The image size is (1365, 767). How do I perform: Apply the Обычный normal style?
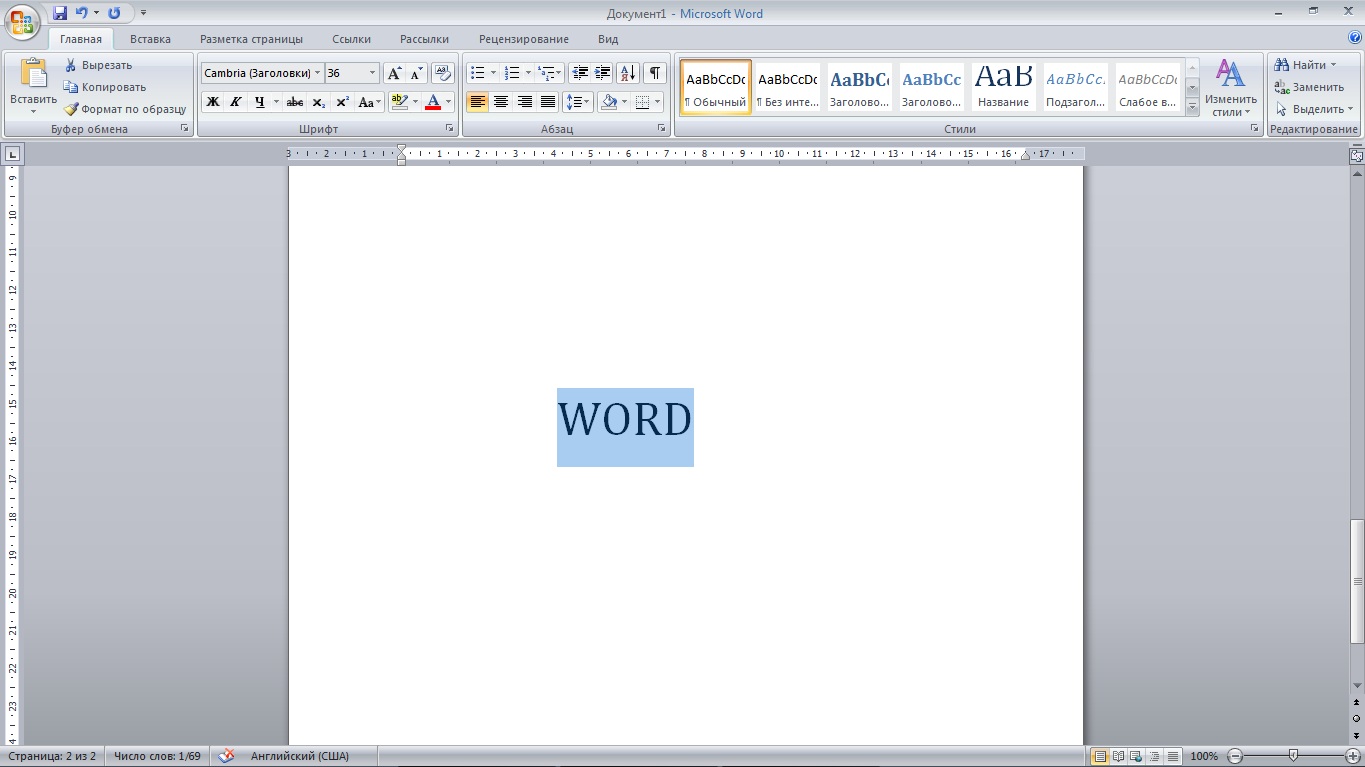pos(716,87)
